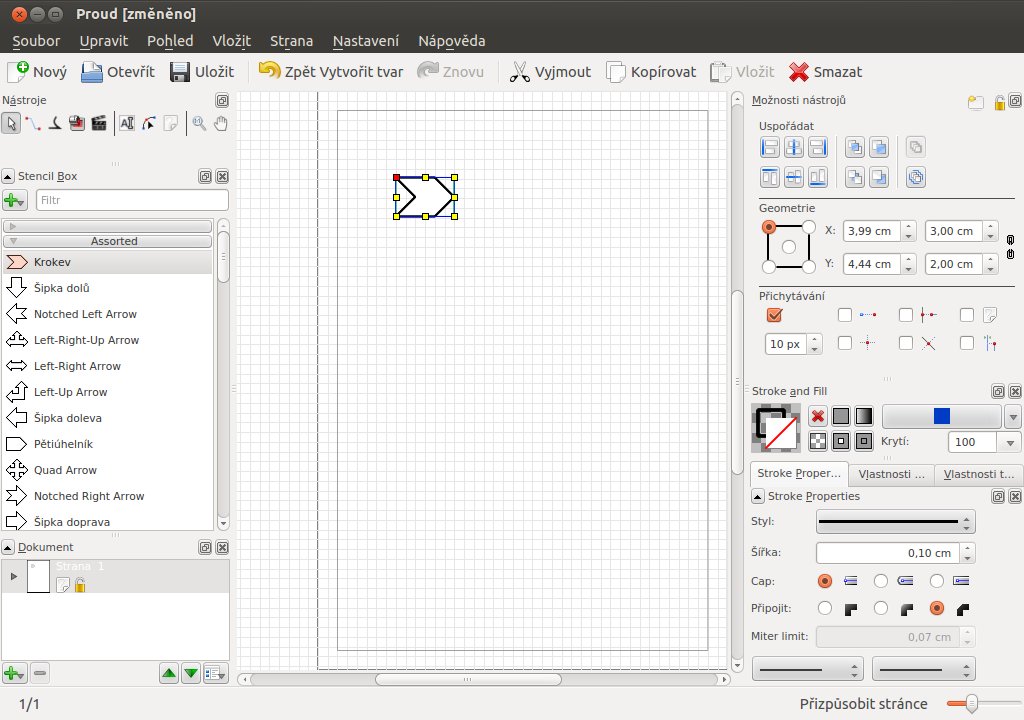Image resolution: width=1024 pixels, height=720 pixels.
Task: Choose the zoom magnifier tool
Action: 200,123
